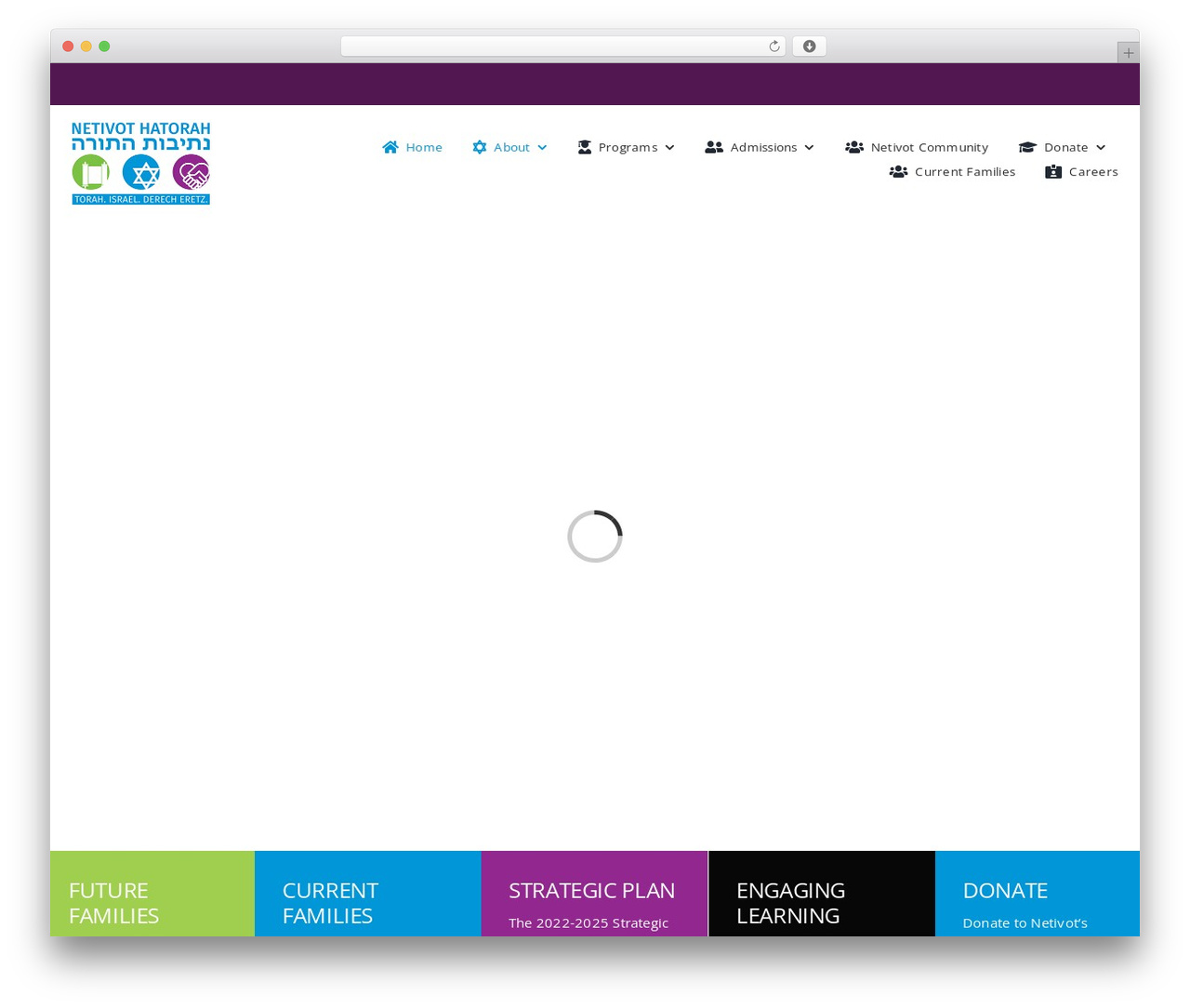Click the red close window button
Viewport: 1190px width, 1008px height.
click(x=68, y=46)
